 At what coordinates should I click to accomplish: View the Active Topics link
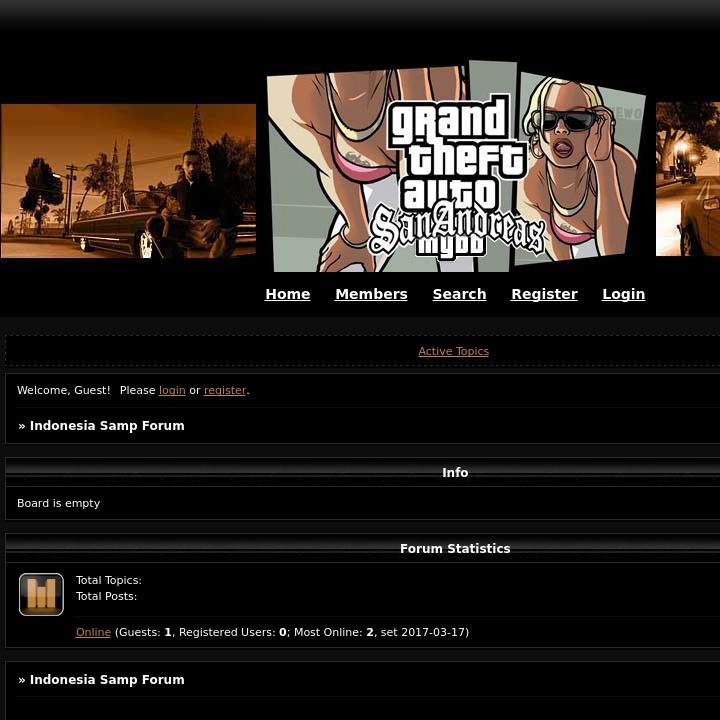click(x=453, y=351)
